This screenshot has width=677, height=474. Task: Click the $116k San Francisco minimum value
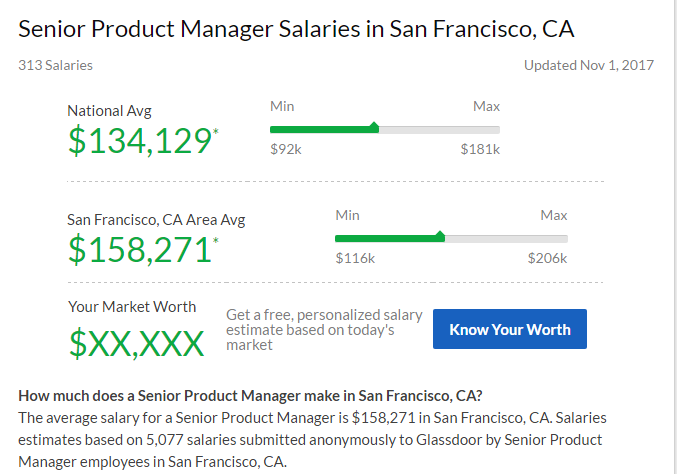coord(355,258)
